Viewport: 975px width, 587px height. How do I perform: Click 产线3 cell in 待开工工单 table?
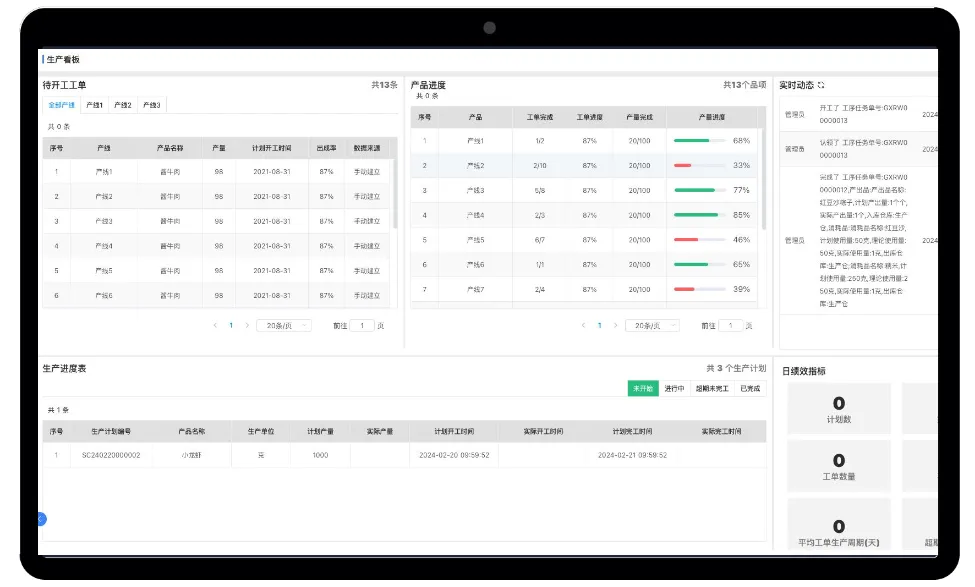click(x=104, y=221)
